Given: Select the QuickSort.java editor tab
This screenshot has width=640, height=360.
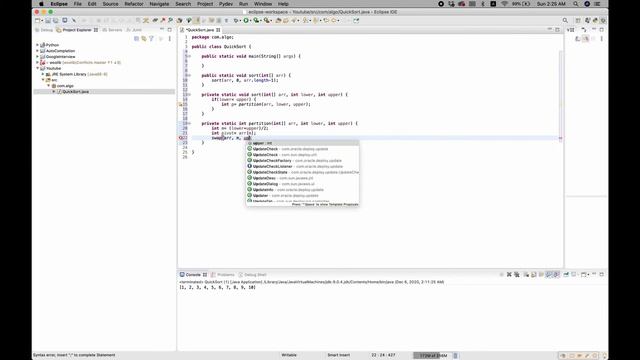Looking at the screenshot, I should coord(200,30).
